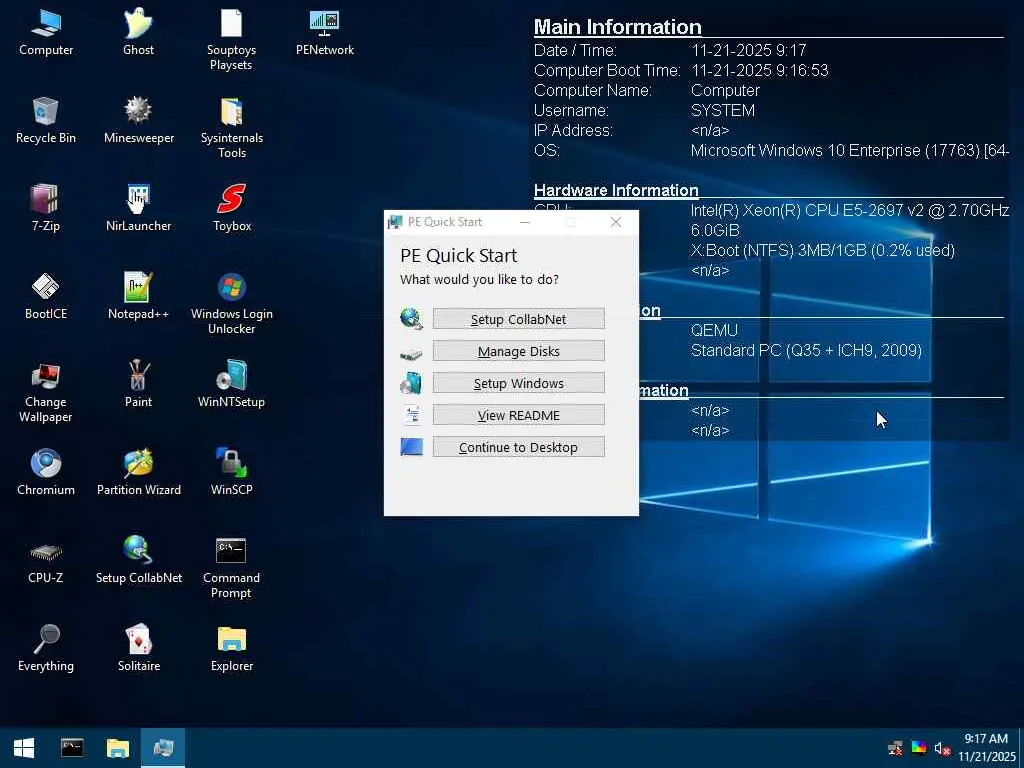Select the PENetwork desktop icon
This screenshot has width=1024, height=768.
[325, 33]
